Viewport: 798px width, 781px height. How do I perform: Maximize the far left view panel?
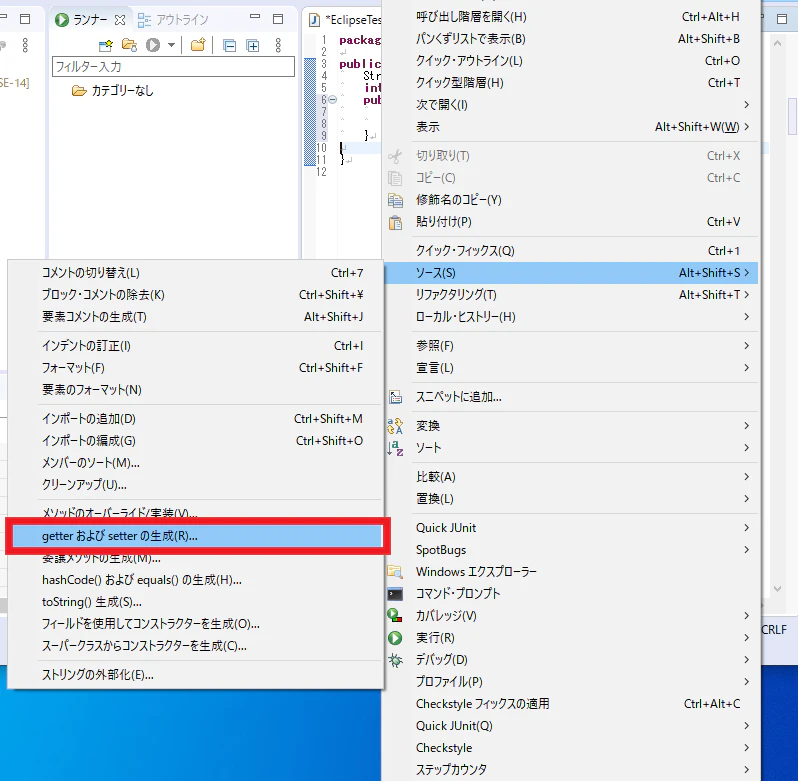25,19
